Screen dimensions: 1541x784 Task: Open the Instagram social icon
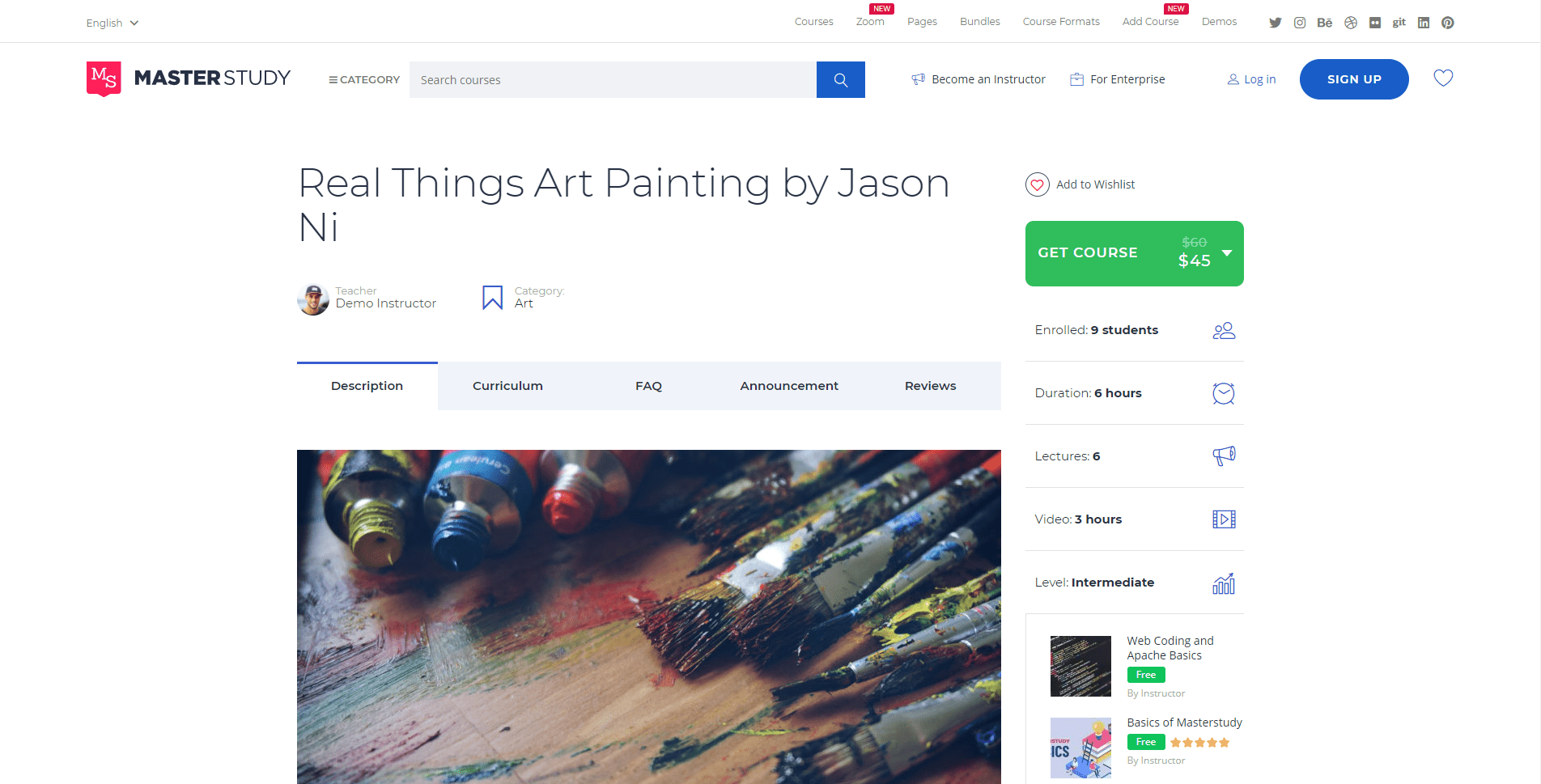pos(1300,23)
